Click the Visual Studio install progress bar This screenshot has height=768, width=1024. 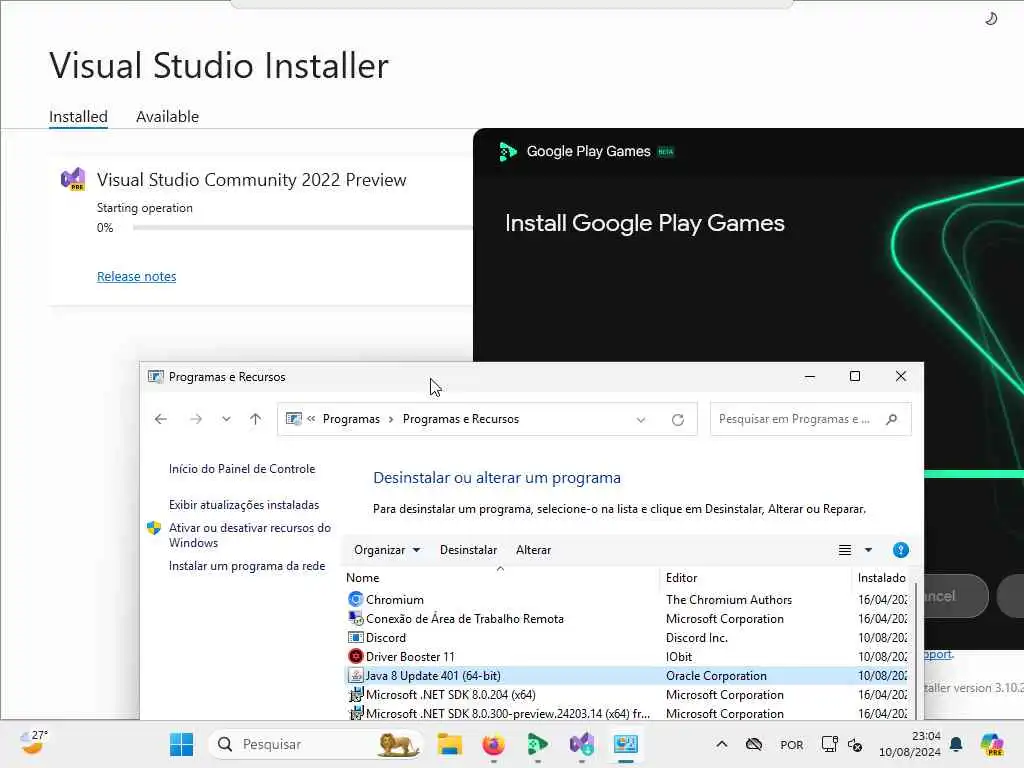pyautogui.click(x=302, y=227)
